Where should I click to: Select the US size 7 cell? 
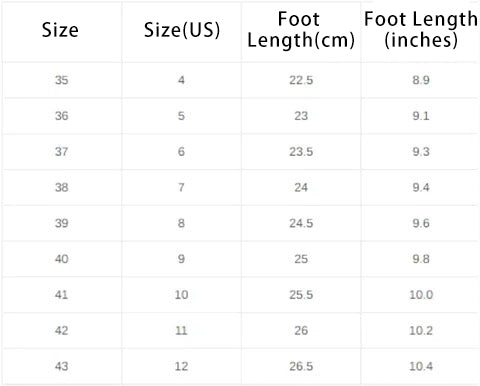tap(181, 187)
